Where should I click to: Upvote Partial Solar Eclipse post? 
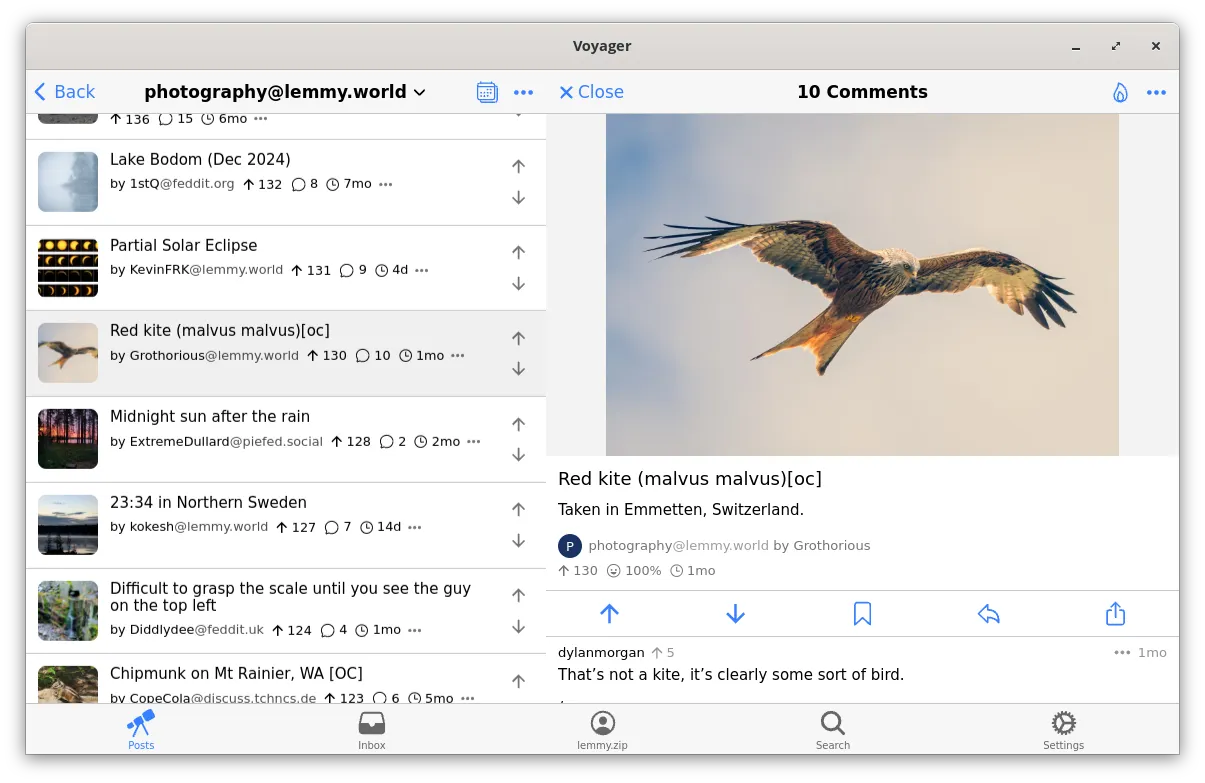[518, 253]
